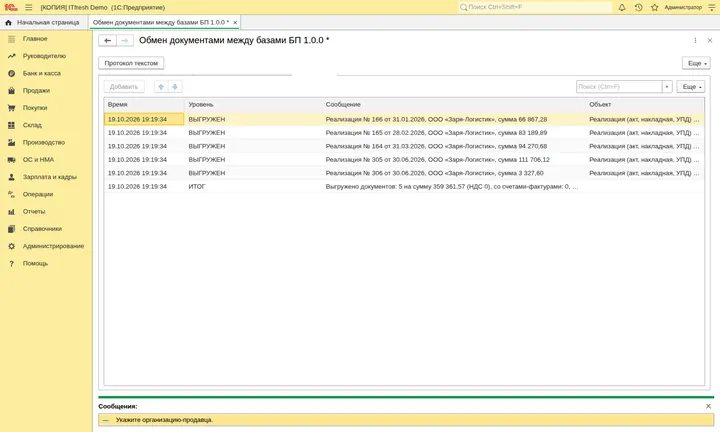Open Справочники section icon

click(x=11, y=229)
